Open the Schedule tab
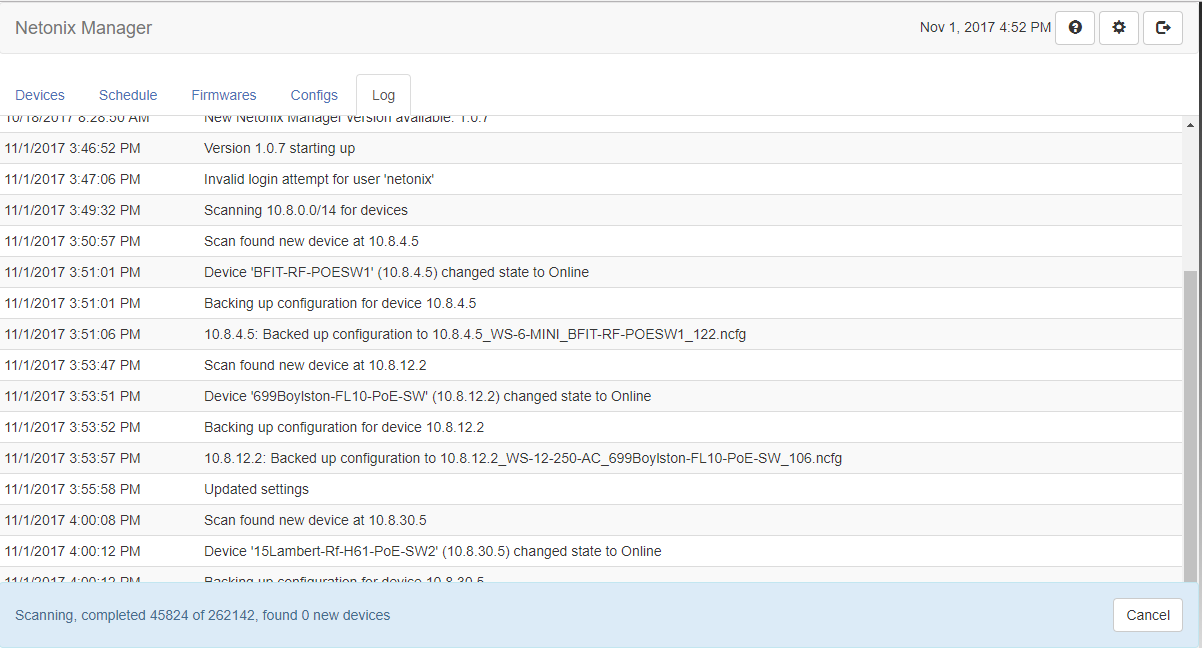Image resolution: width=1202 pixels, height=648 pixels. tap(128, 95)
